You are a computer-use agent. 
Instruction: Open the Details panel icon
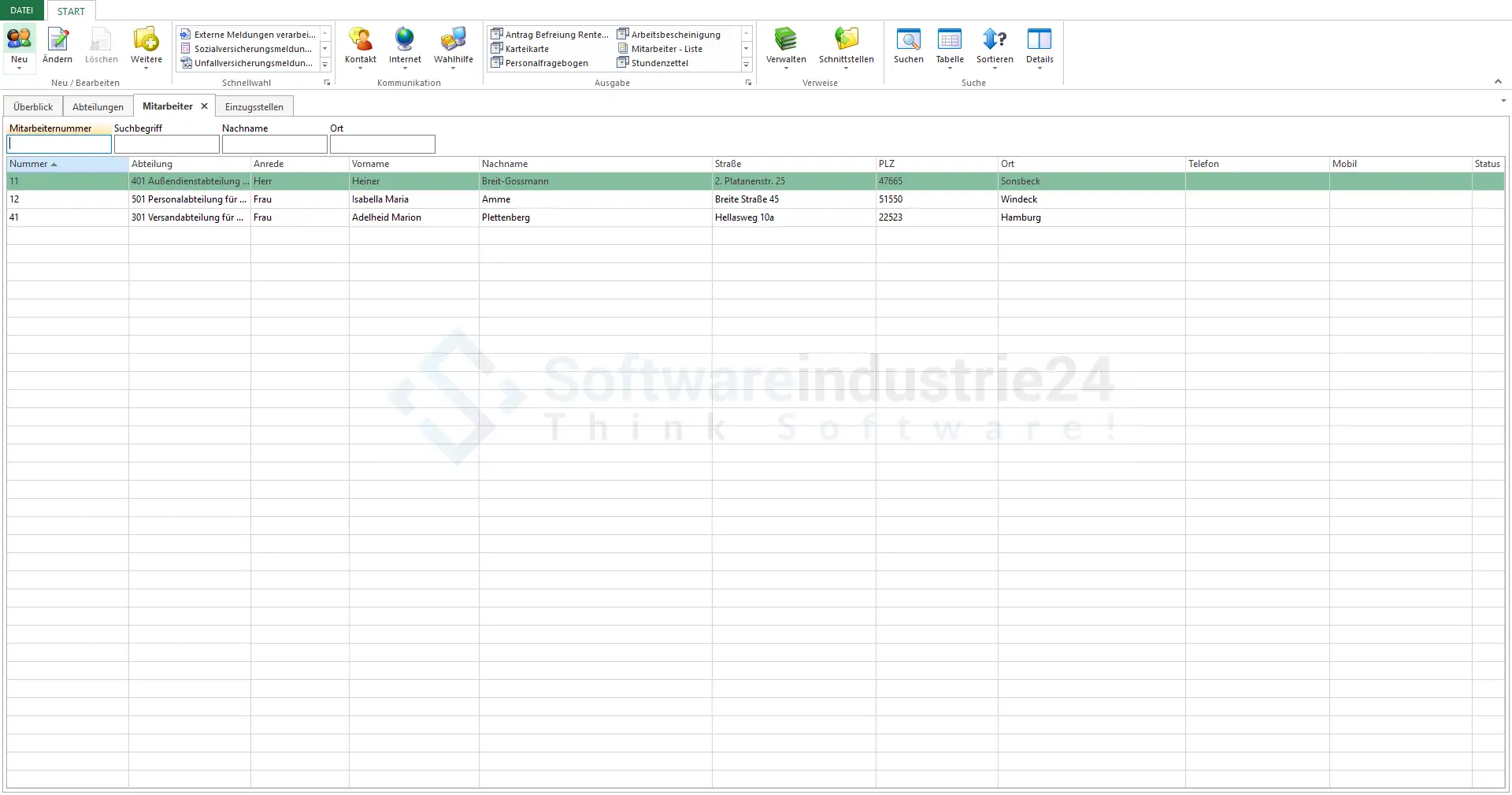click(1039, 39)
